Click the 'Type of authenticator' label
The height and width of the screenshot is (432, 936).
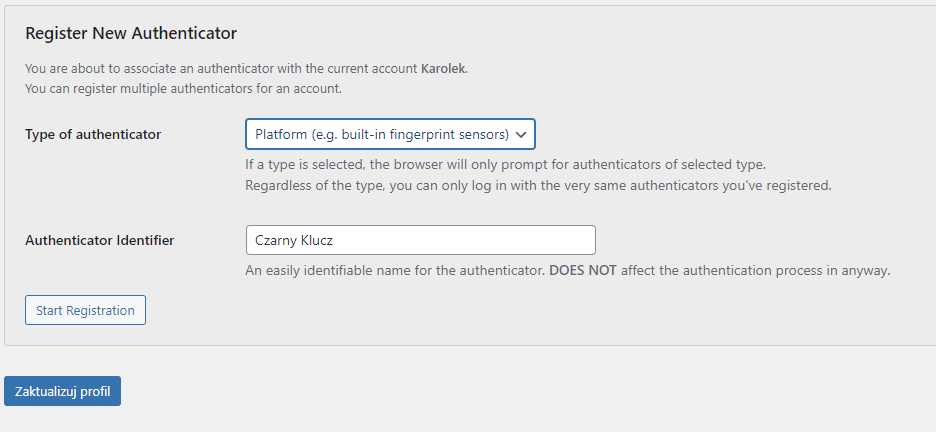pos(93,134)
